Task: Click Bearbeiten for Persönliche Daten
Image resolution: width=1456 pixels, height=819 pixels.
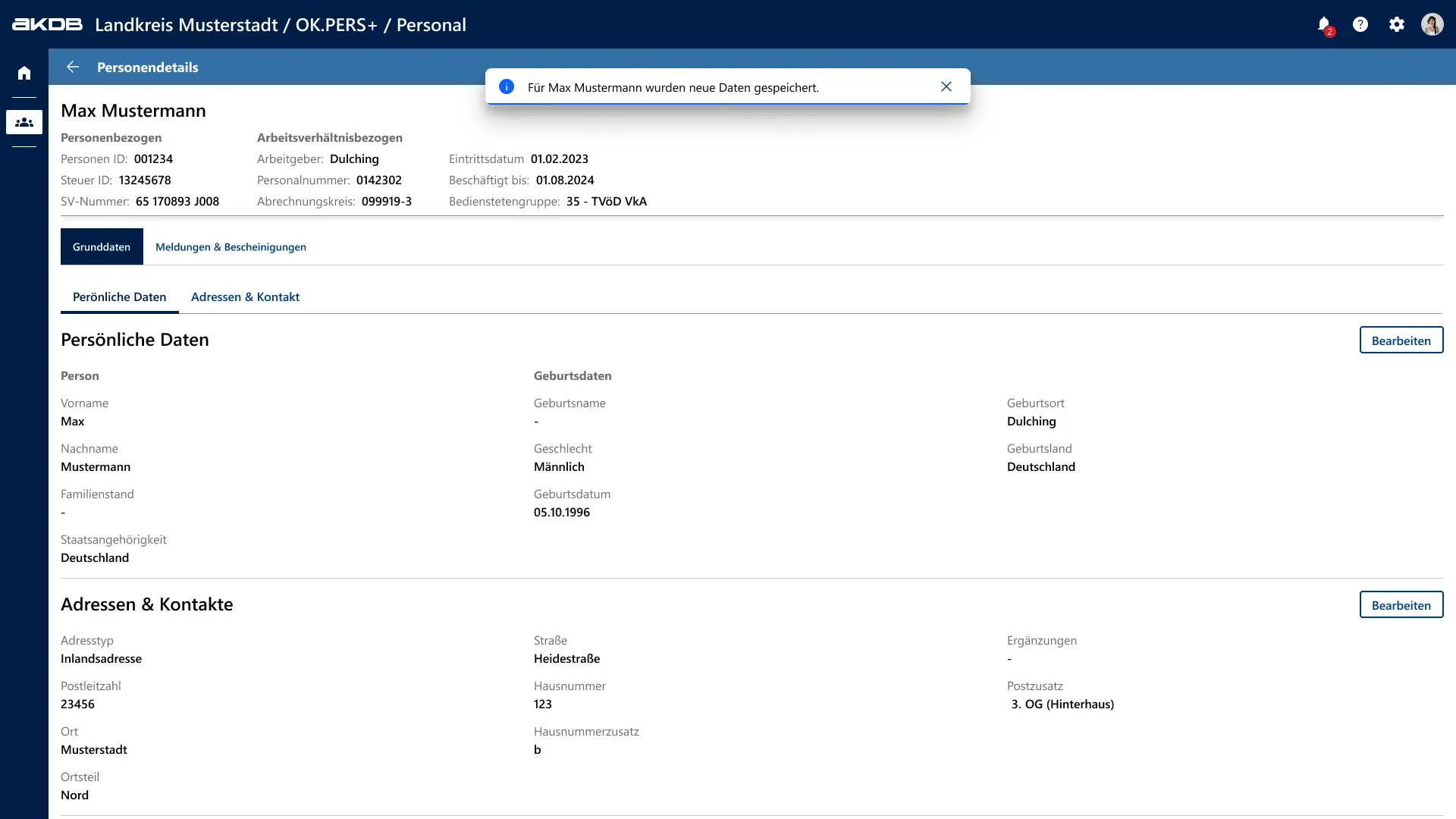Action: [1401, 340]
